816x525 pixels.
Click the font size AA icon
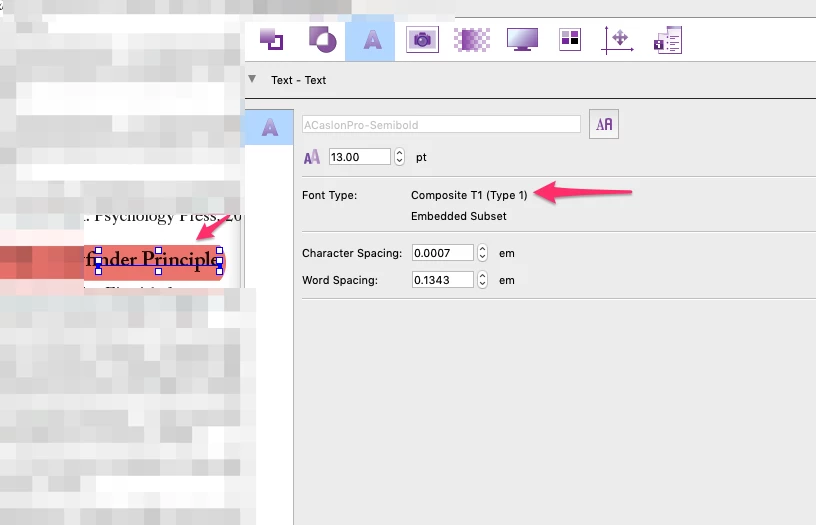312,157
